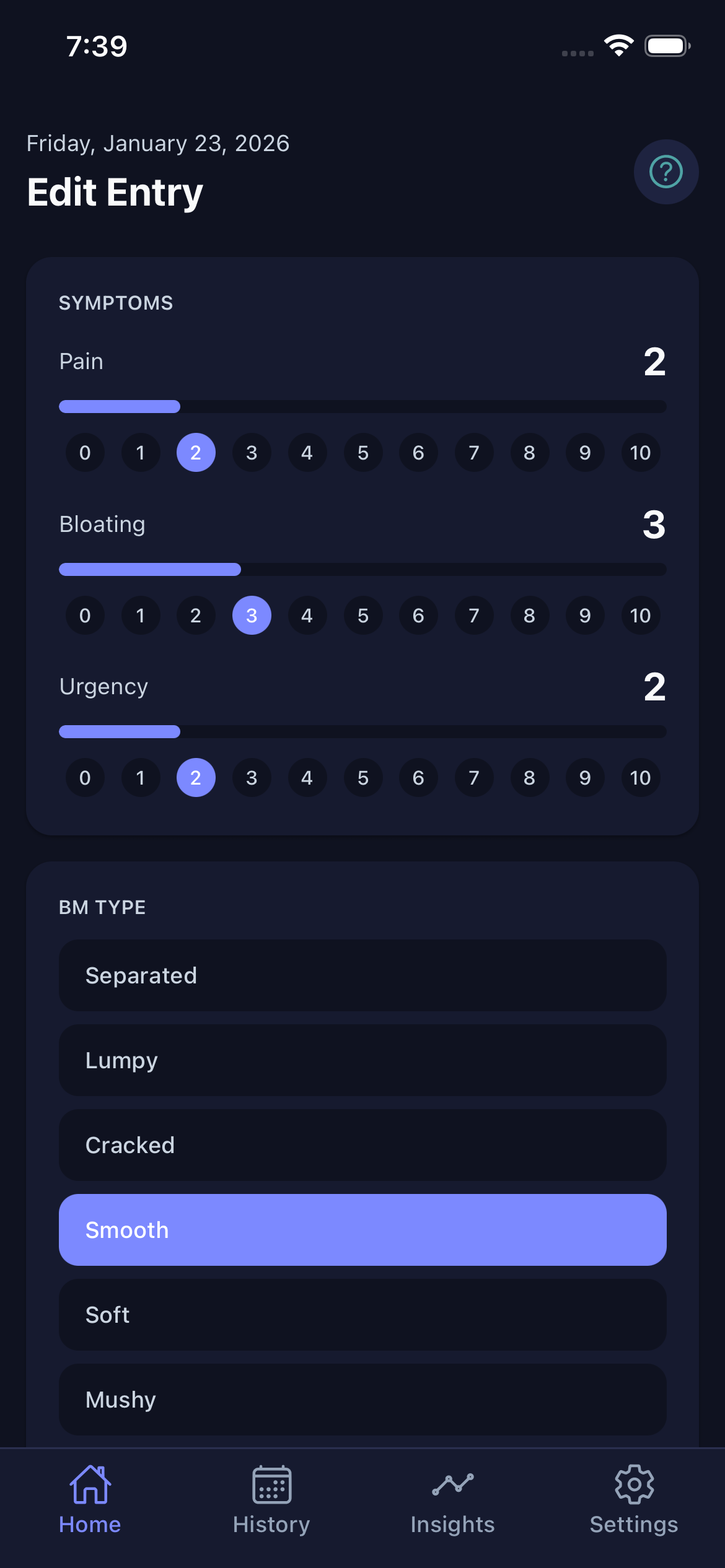The image size is (725, 1568).
Task: Adjust the Pain slider track
Action: pyautogui.click(x=362, y=406)
